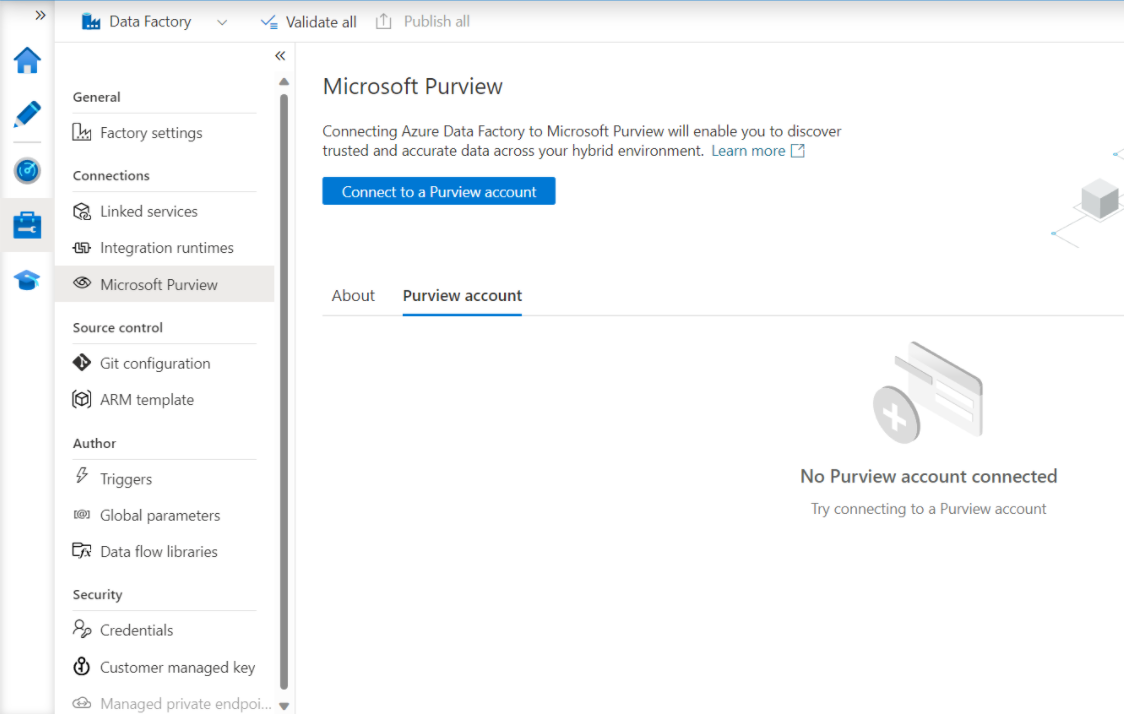Click the Publish all upload icon
Viewport: 1124px width, 714px height.
click(x=384, y=22)
